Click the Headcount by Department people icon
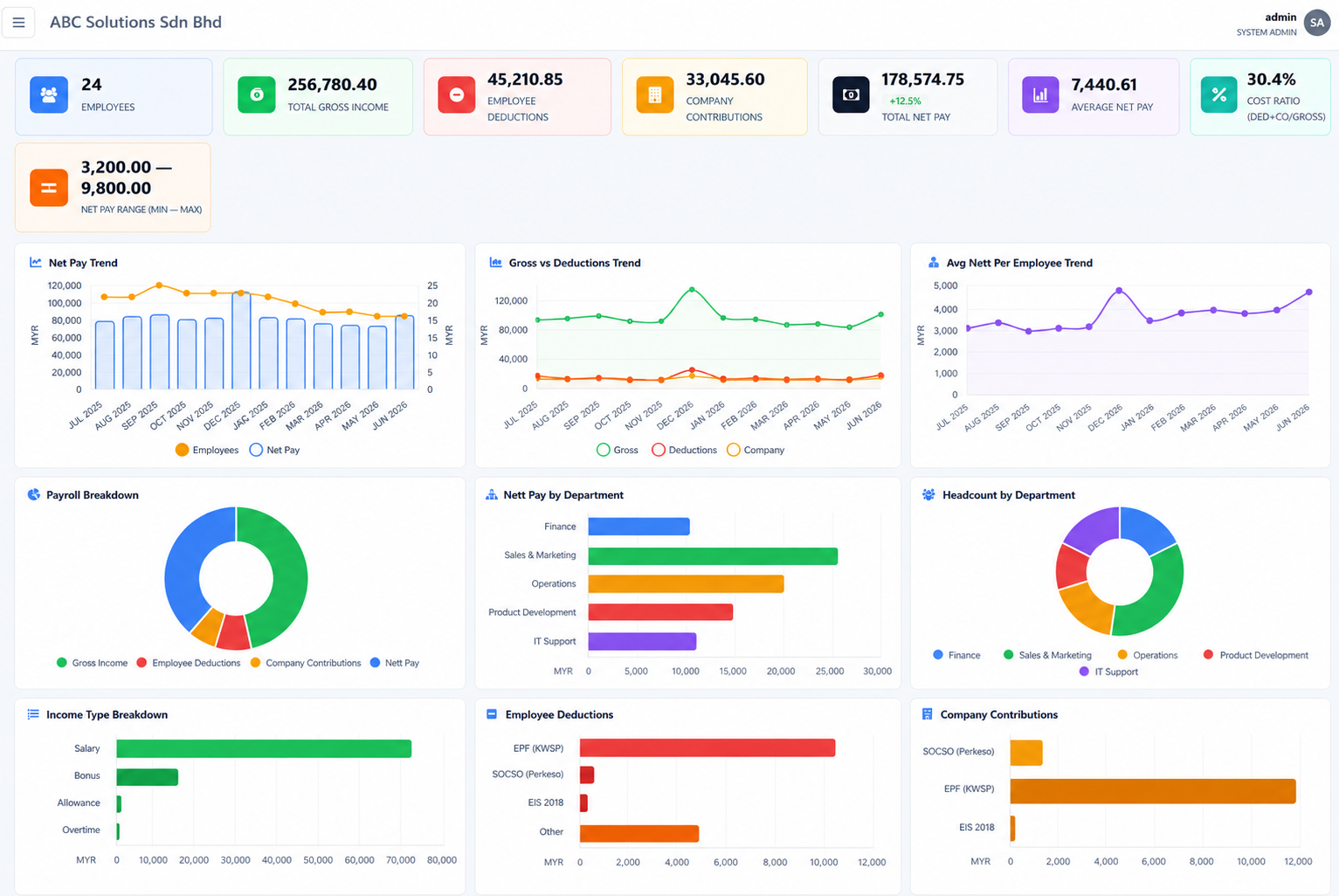The height and width of the screenshot is (896, 1339). click(x=928, y=494)
